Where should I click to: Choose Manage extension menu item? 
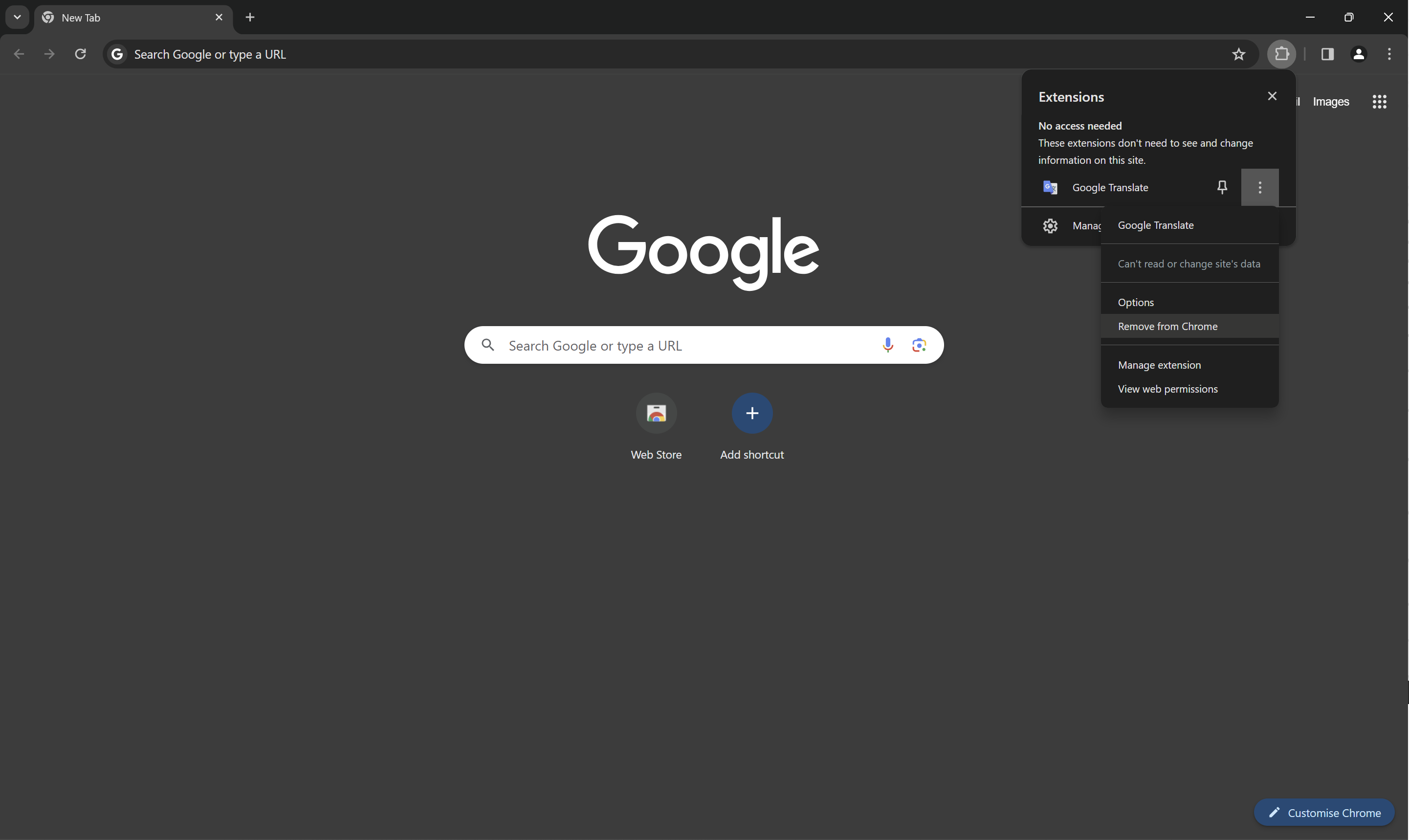click(x=1189, y=365)
